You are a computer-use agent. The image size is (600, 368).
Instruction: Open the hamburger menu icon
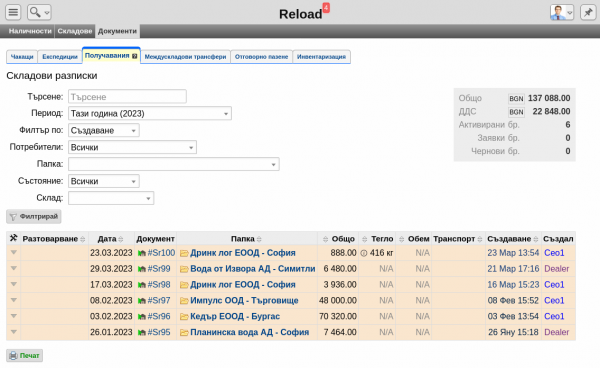pyautogui.click(x=13, y=12)
